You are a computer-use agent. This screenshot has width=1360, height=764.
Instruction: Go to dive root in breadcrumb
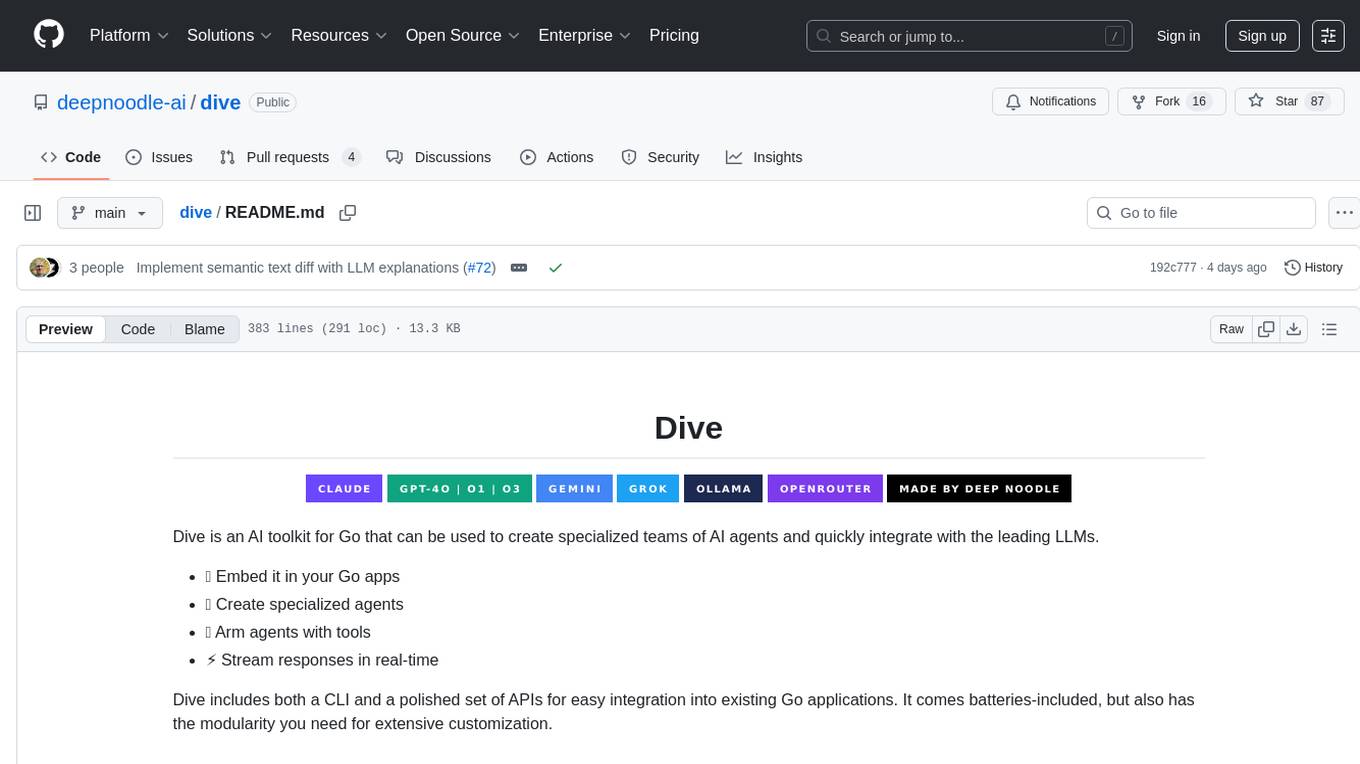(x=196, y=213)
